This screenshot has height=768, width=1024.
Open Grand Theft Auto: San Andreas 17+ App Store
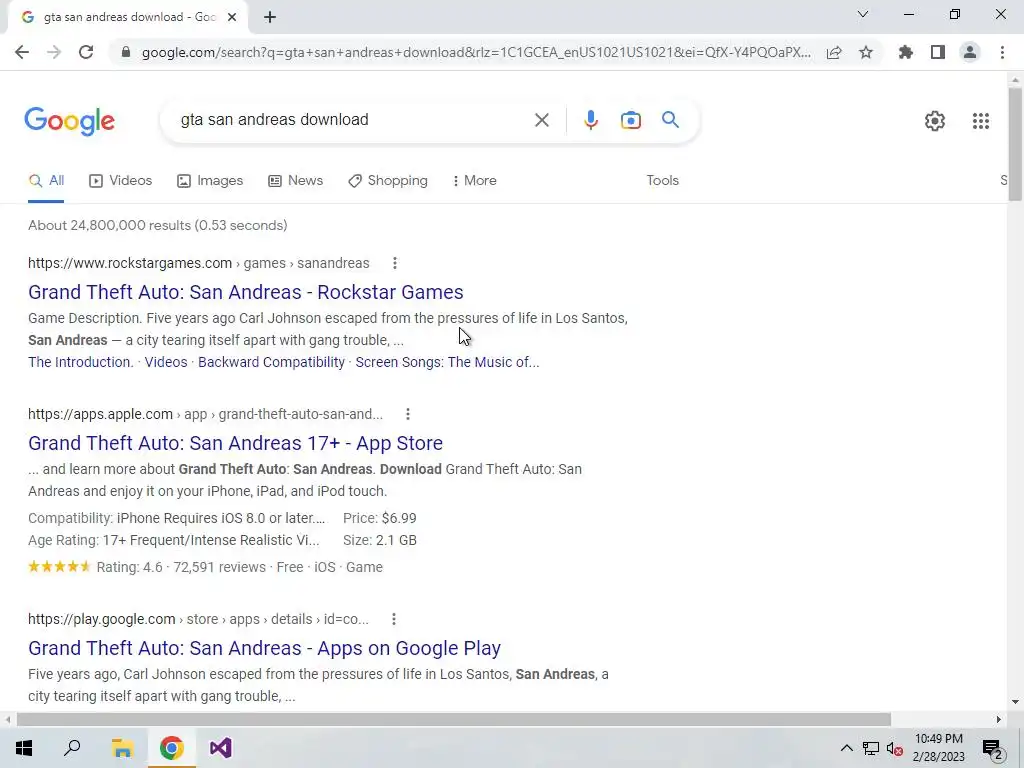click(235, 443)
